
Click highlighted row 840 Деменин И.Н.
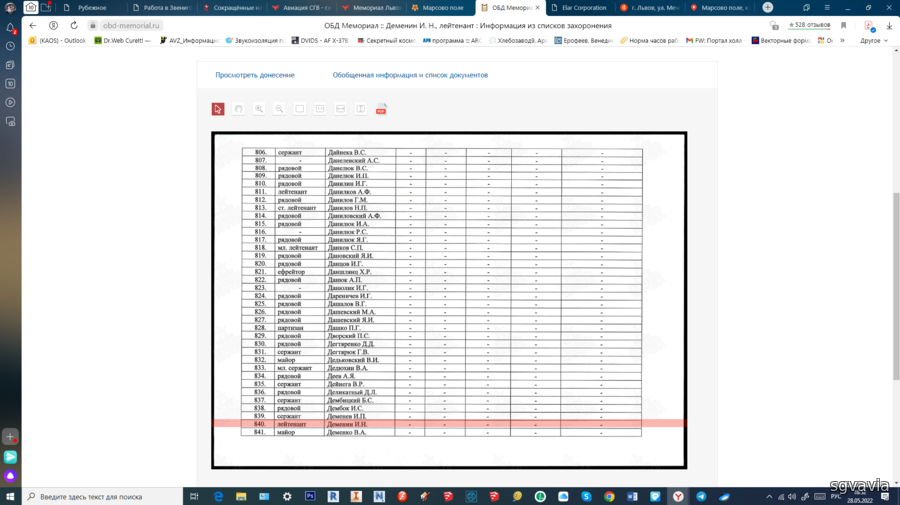click(449, 424)
